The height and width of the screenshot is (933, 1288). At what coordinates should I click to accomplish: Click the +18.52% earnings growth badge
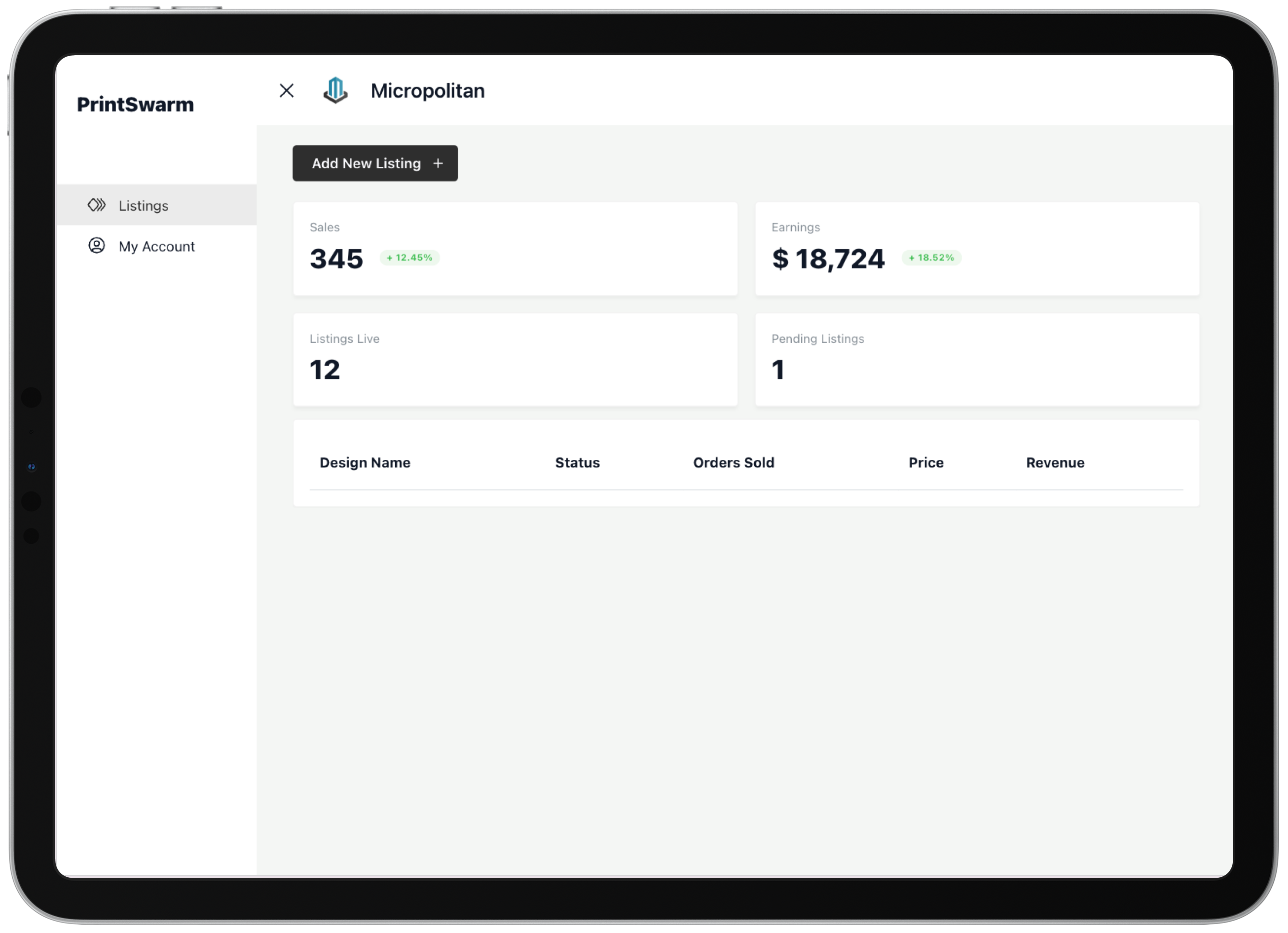coord(931,258)
